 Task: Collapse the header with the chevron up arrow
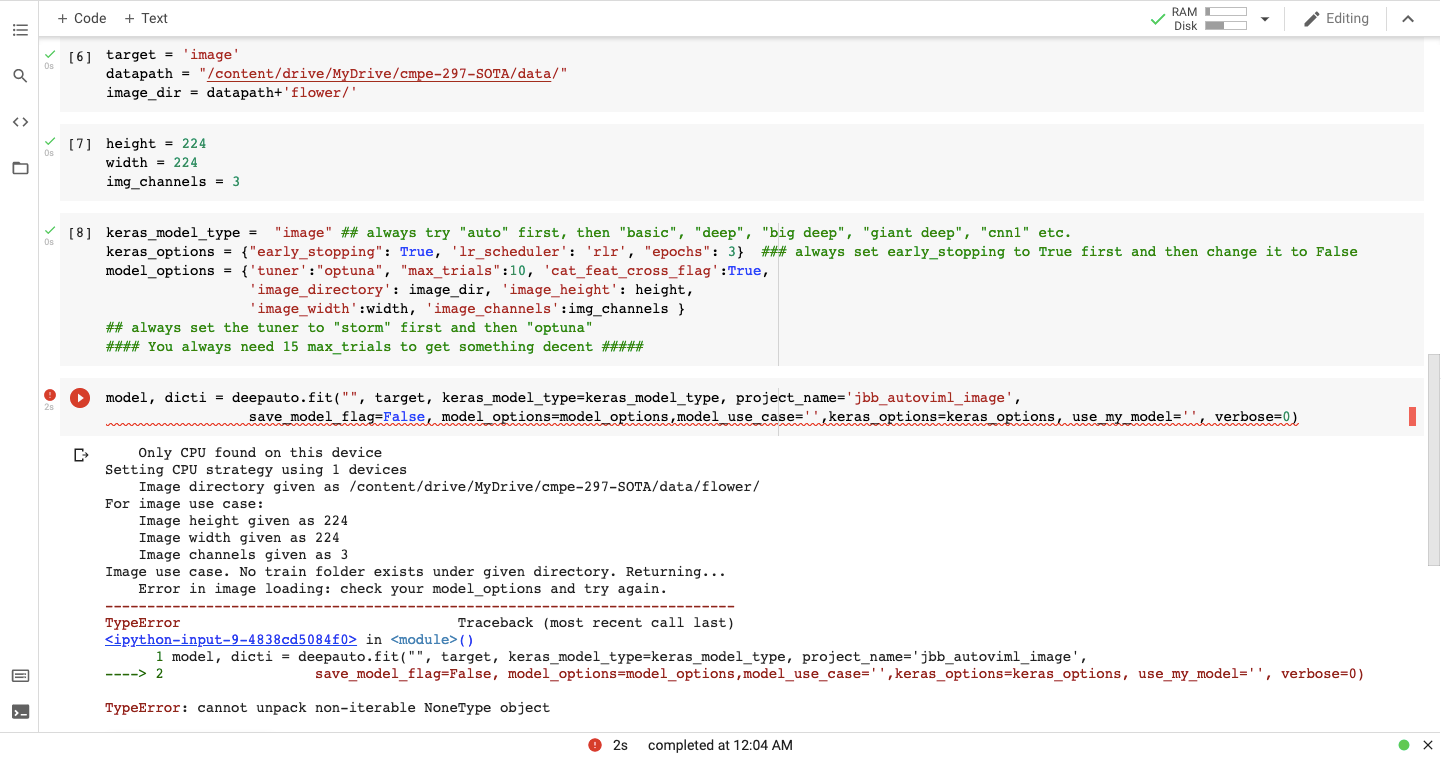point(1408,19)
